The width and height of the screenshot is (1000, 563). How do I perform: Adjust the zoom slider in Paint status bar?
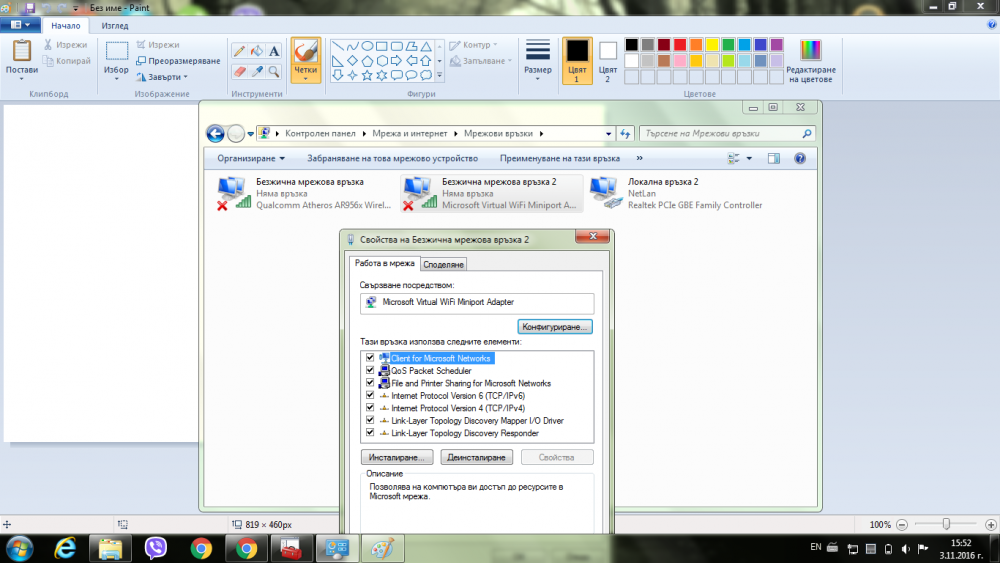pyautogui.click(x=946, y=524)
